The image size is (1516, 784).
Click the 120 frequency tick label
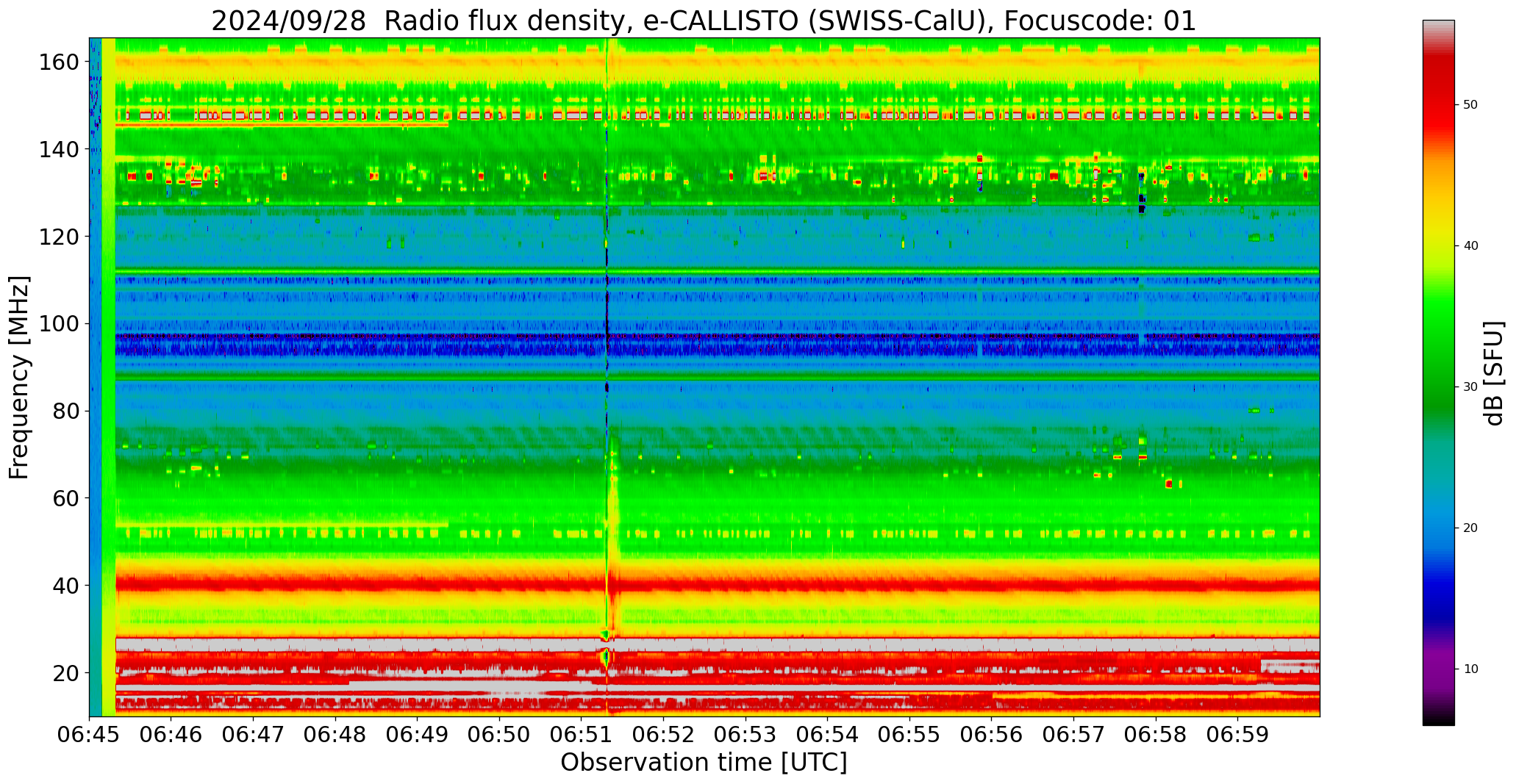[59, 237]
